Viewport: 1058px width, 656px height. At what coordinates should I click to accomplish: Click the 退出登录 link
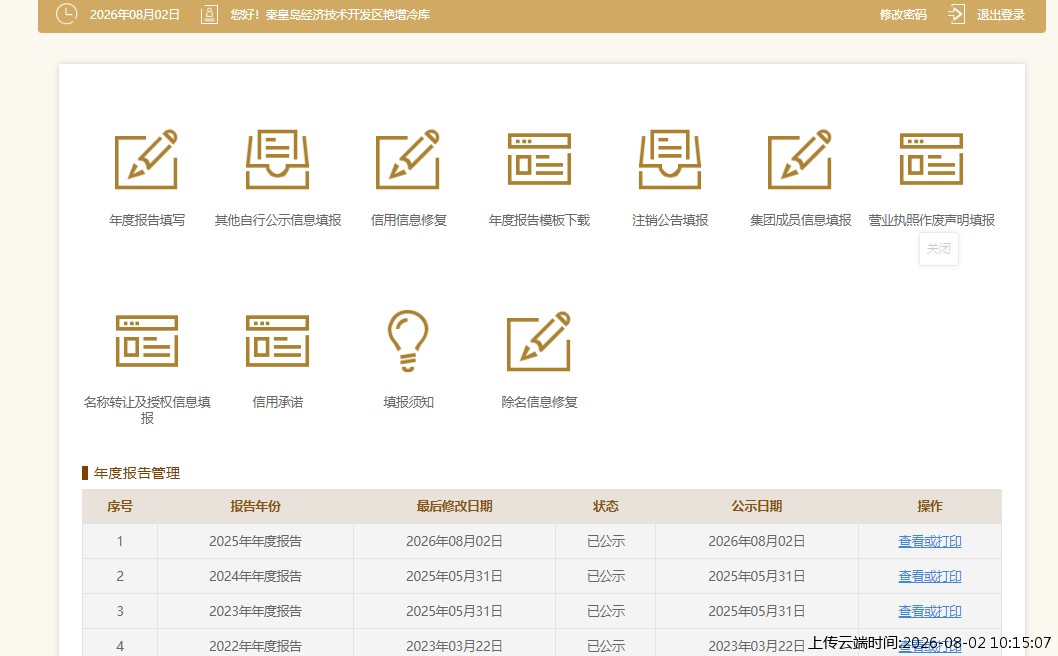(1001, 15)
